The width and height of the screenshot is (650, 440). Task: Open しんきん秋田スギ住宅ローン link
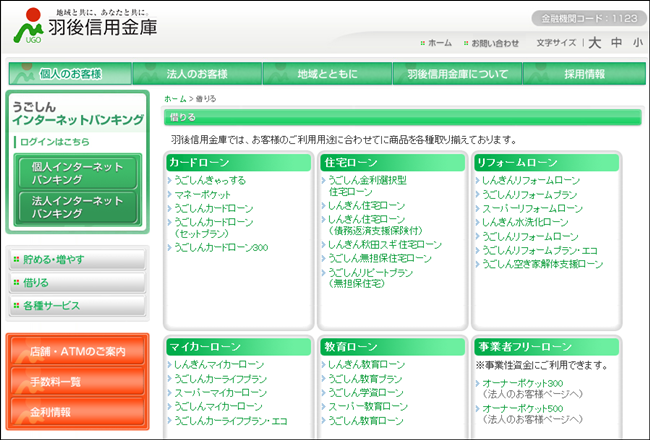(x=385, y=245)
